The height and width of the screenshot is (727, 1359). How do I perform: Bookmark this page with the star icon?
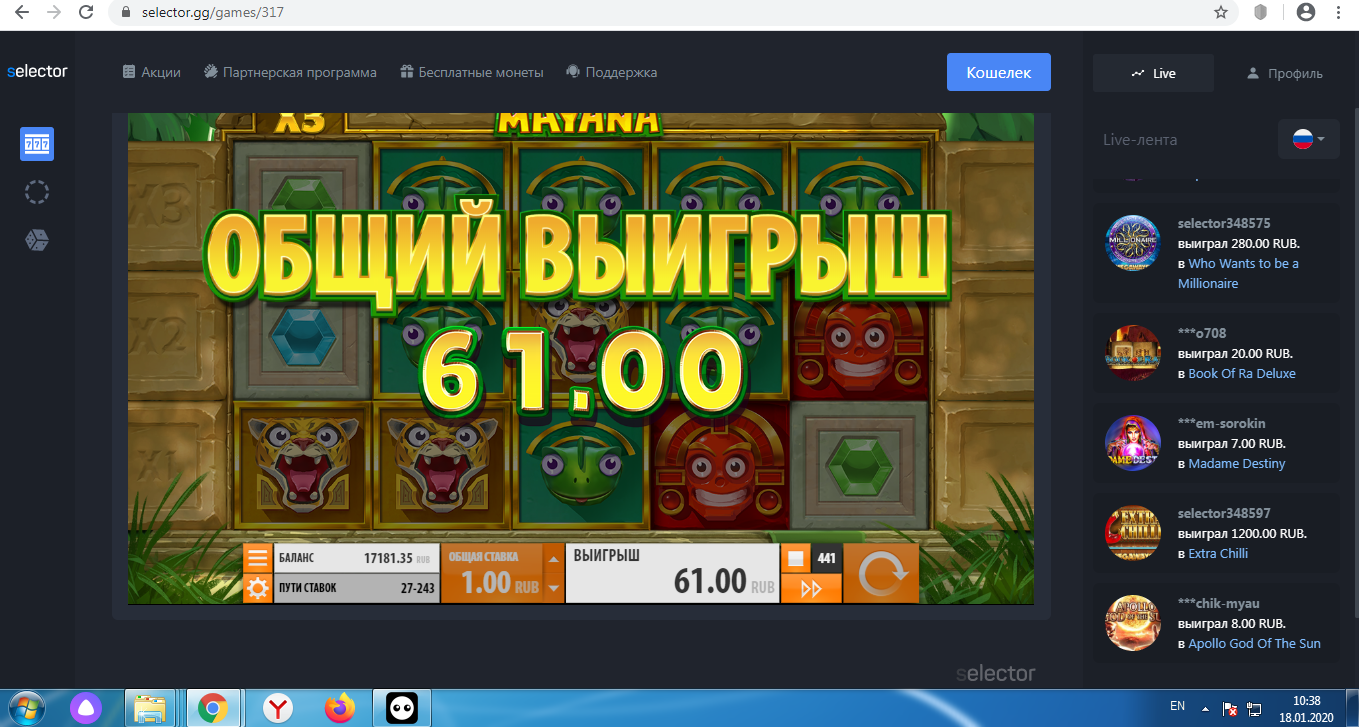(1220, 12)
